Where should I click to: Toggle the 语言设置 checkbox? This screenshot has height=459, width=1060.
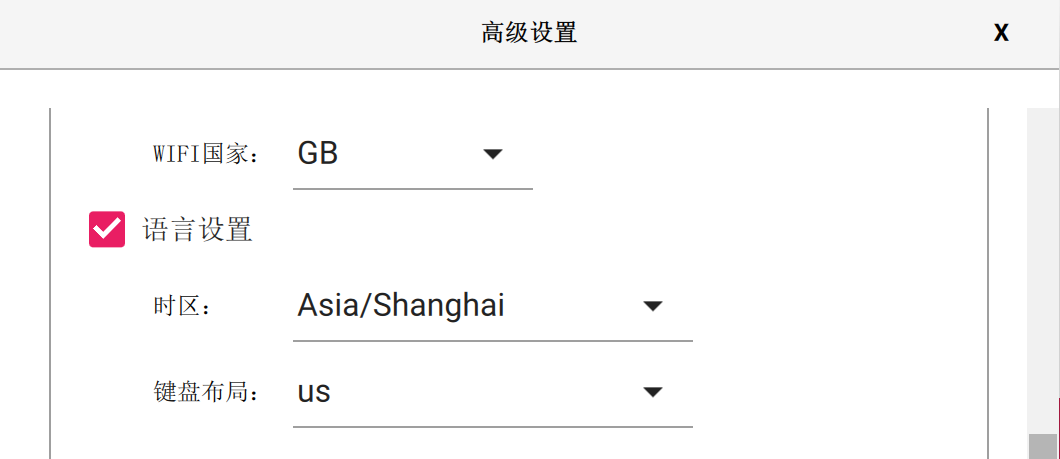coord(107,229)
